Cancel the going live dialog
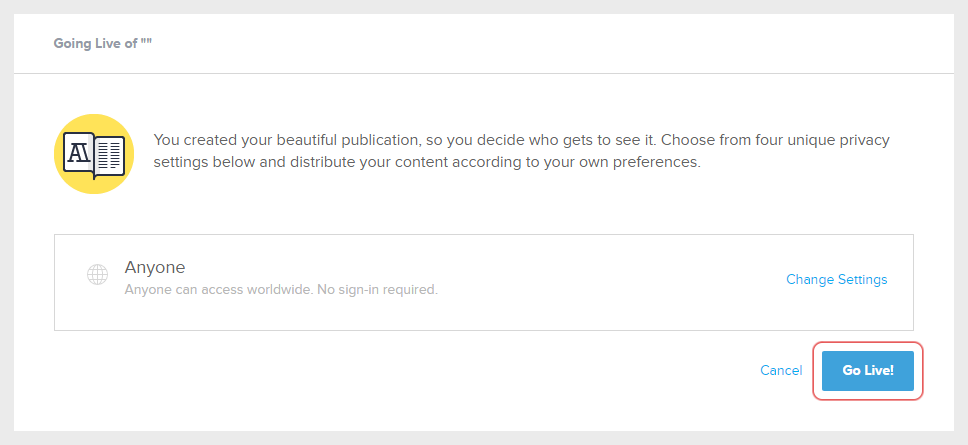Image resolution: width=968 pixels, height=445 pixels. tap(781, 370)
